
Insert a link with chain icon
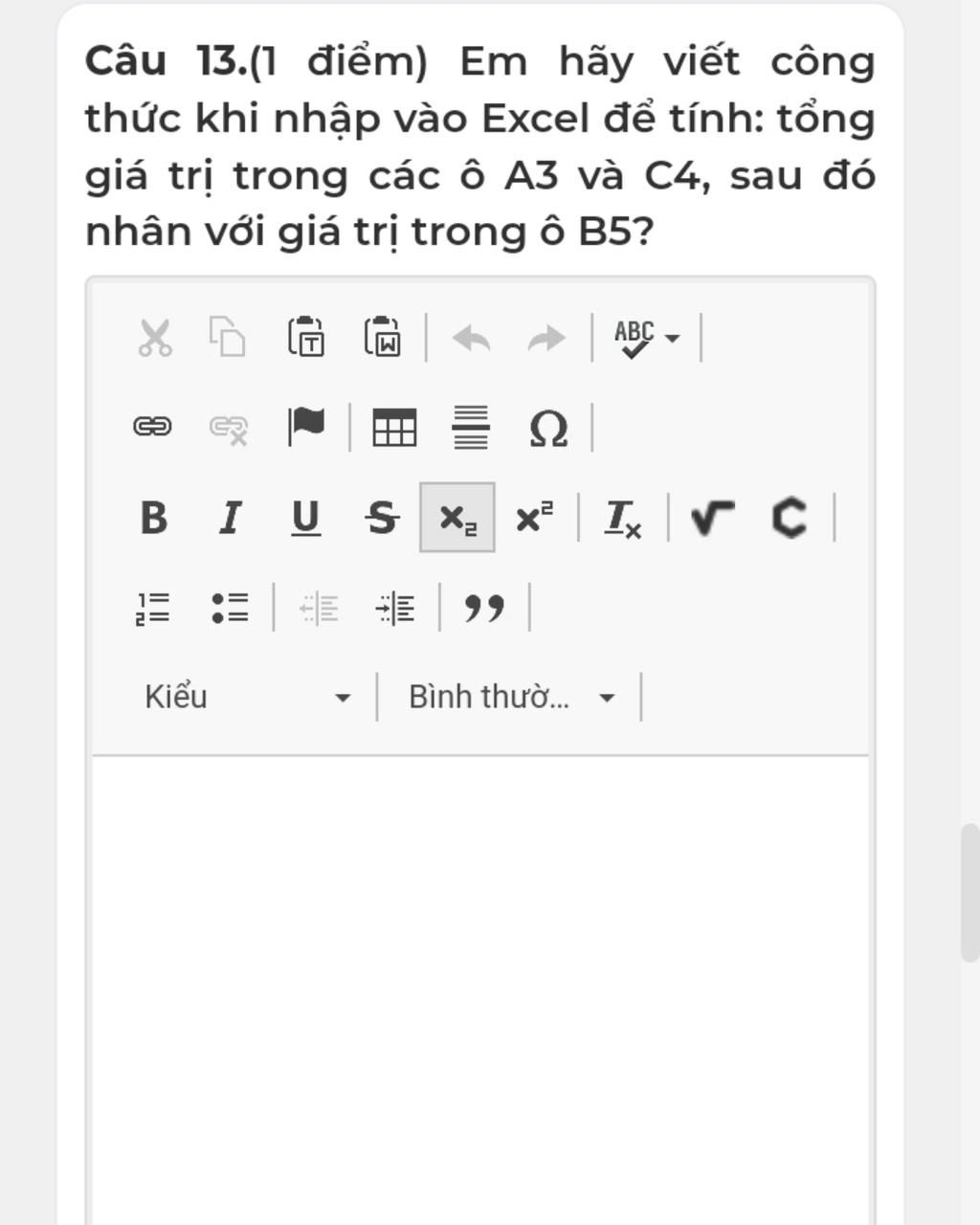coord(152,427)
